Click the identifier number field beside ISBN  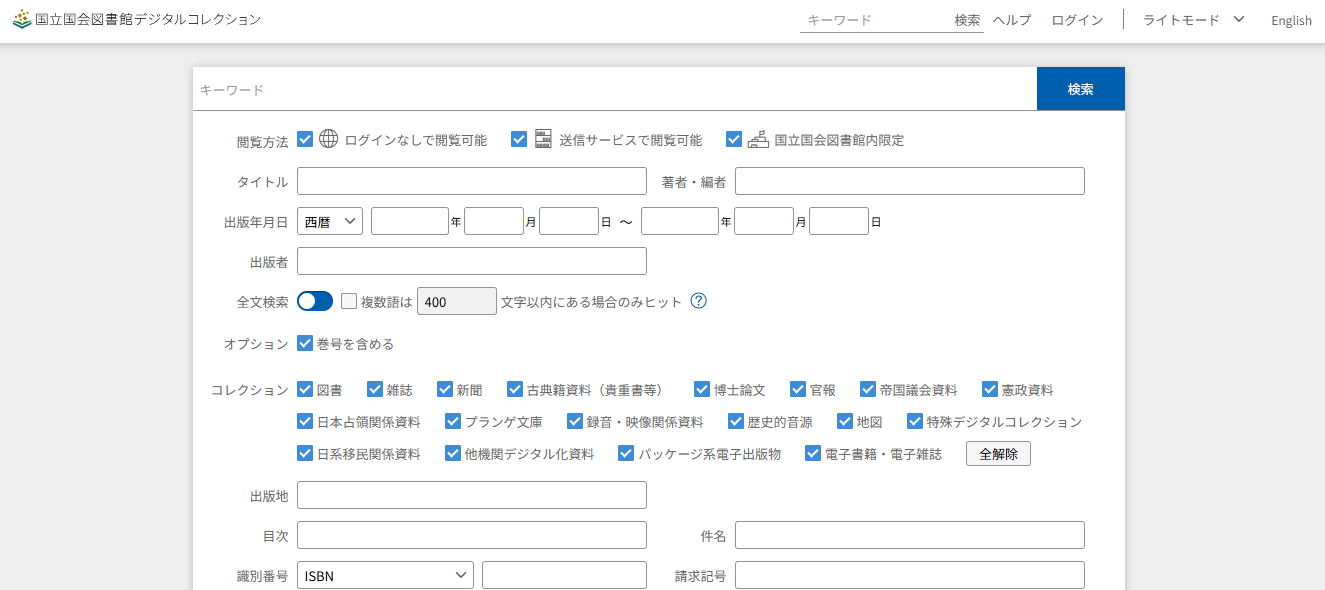(x=565, y=575)
